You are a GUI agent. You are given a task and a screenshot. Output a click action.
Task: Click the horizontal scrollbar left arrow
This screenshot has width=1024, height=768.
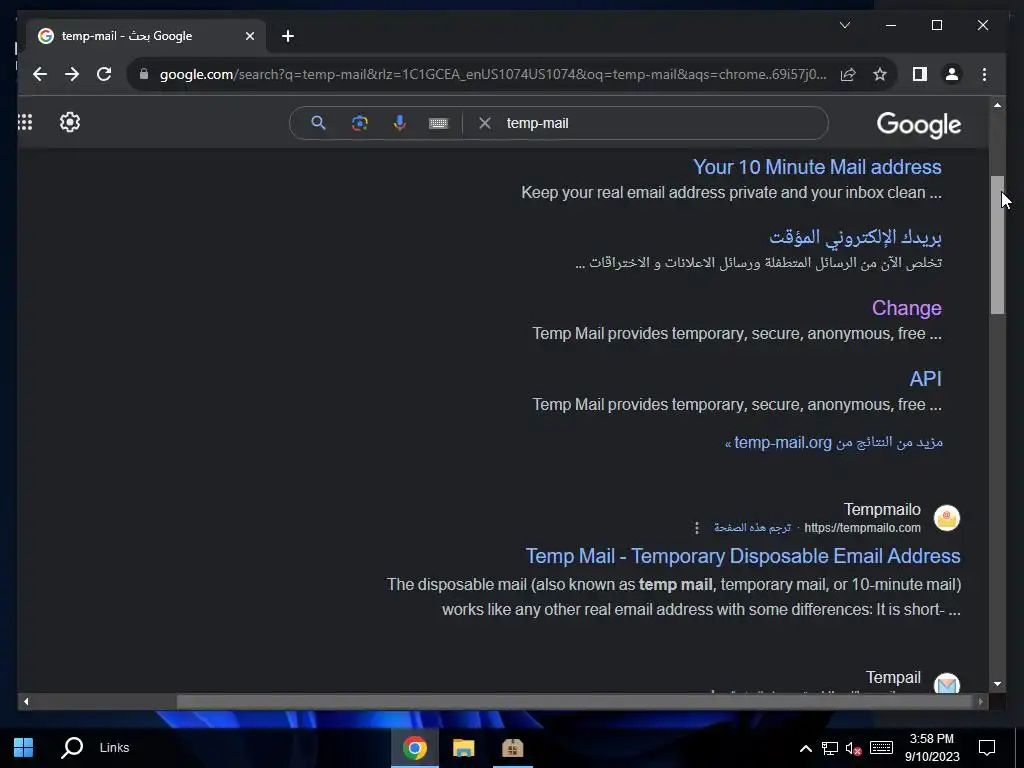(x=25, y=702)
